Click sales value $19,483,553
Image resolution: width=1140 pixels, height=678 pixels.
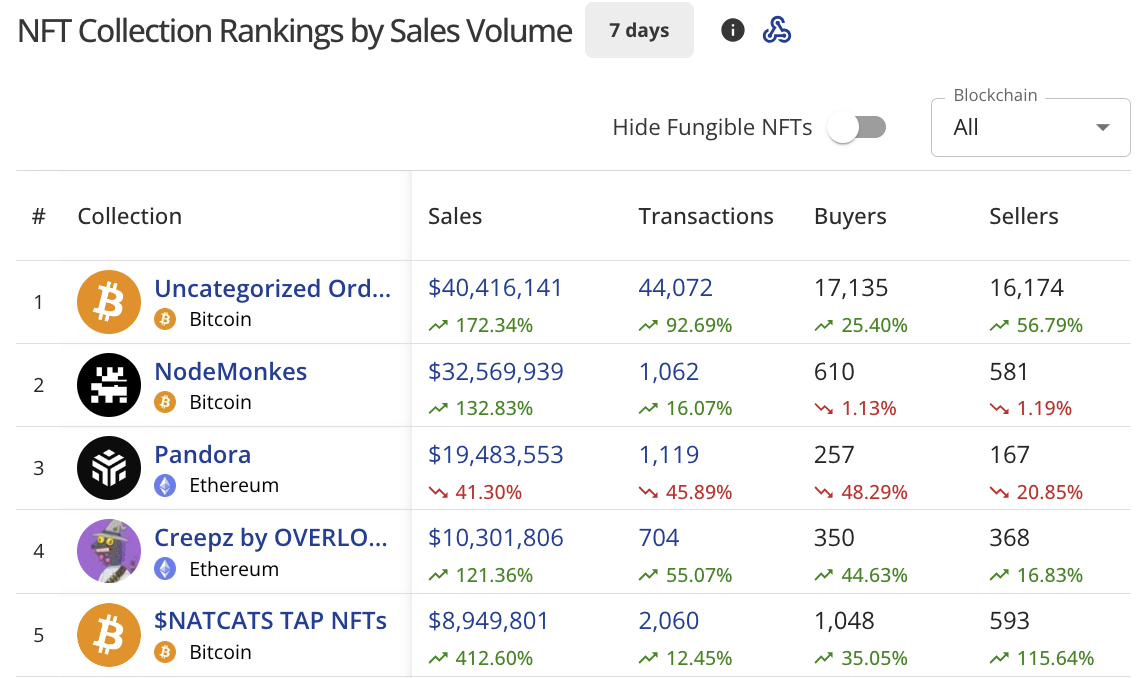[x=496, y=454]
